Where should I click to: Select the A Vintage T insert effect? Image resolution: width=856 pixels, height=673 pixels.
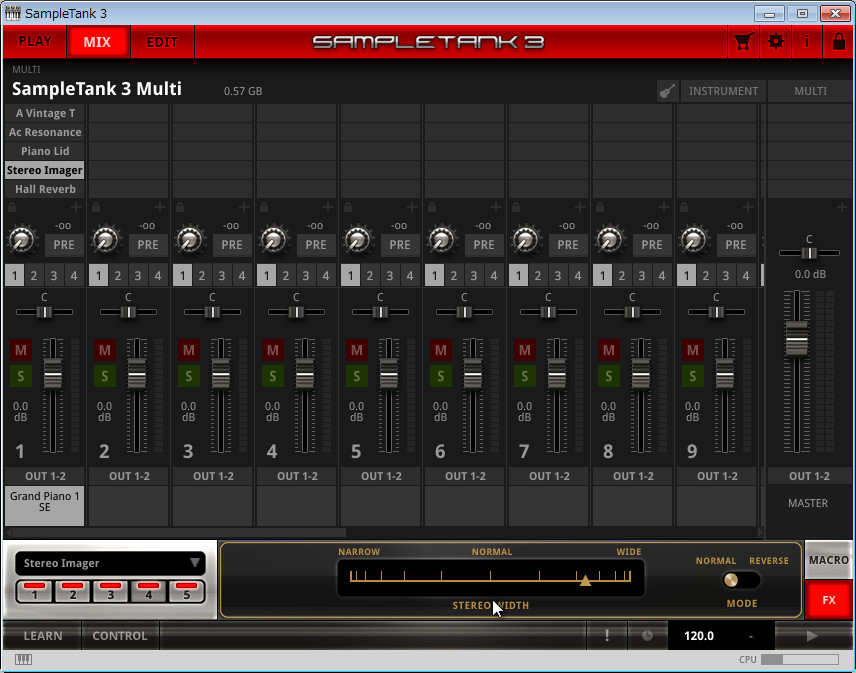coord(45,113)
